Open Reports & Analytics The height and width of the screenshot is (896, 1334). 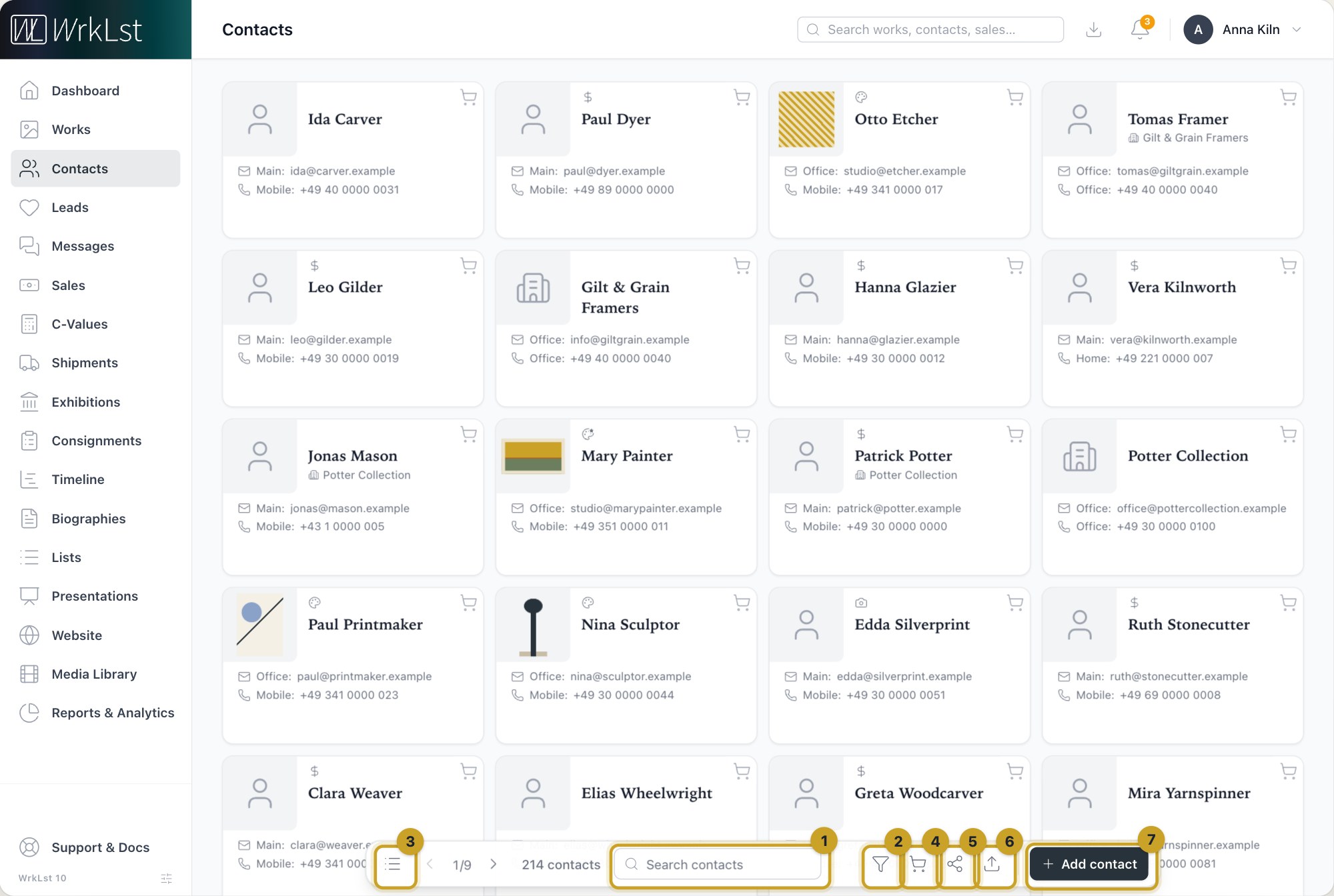pyautogui.click(x=95, y=713)
